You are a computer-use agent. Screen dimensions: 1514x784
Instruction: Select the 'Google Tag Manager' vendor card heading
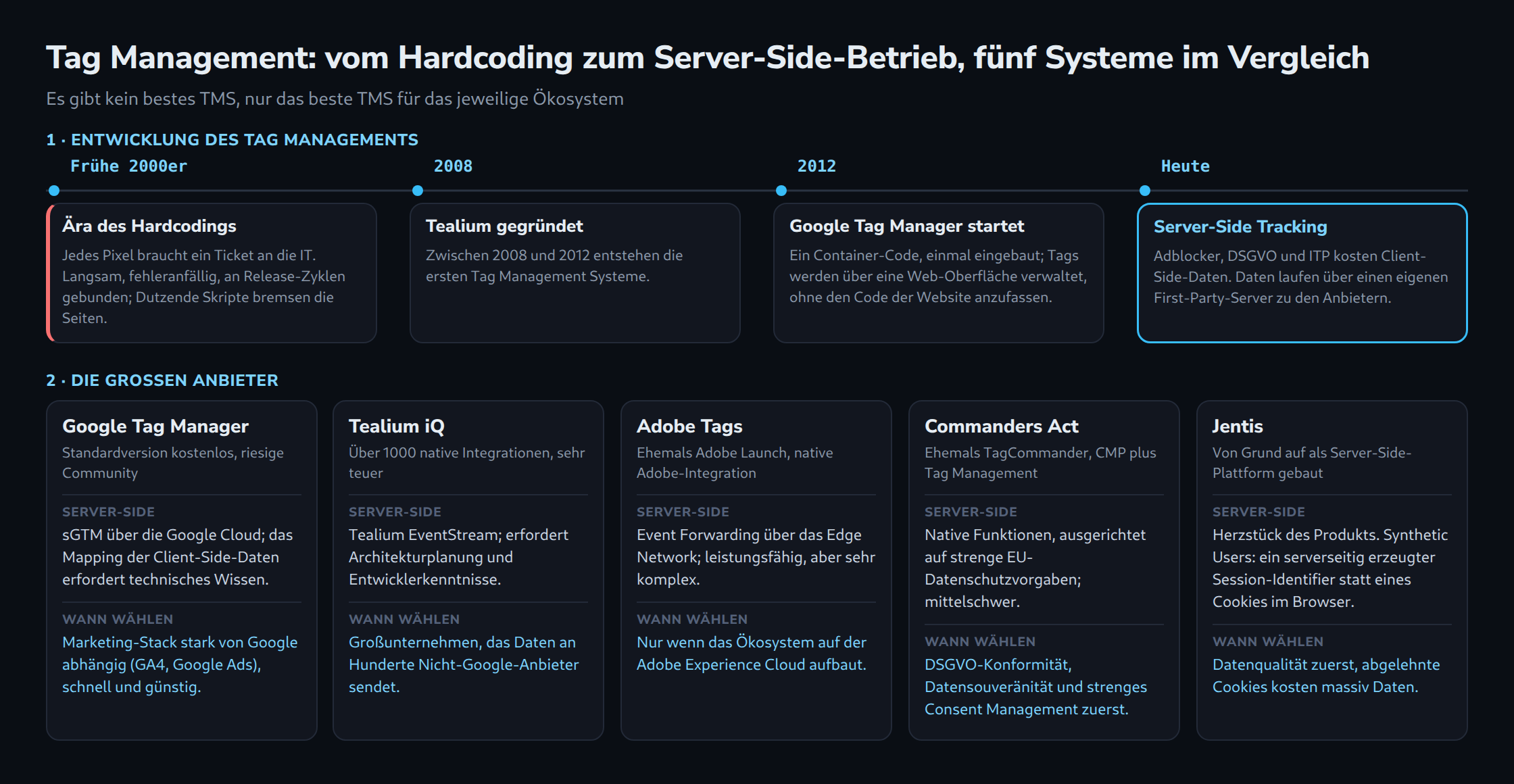(x=155, y=426)
